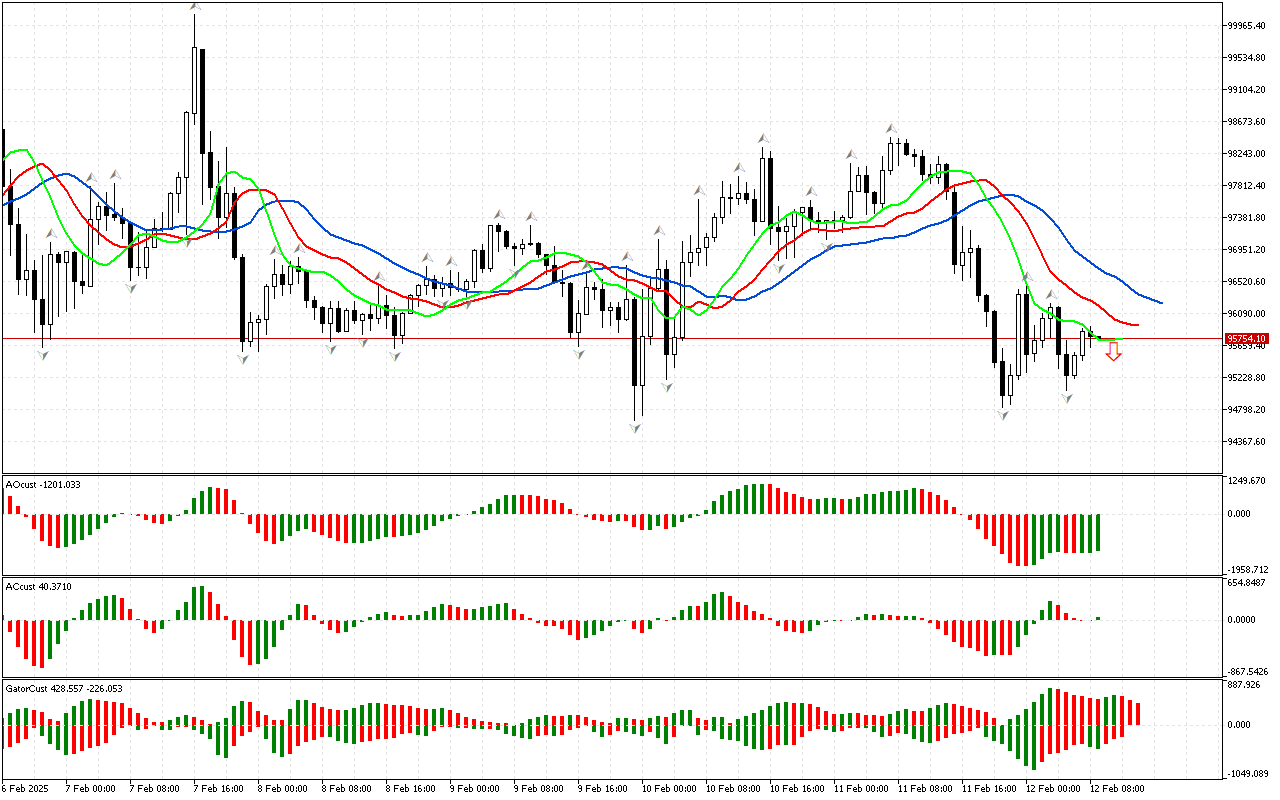This screenshot has height=800, width=1280.
Task: Click price level 98243.00 on the scale
Action: pos(1248,154)
